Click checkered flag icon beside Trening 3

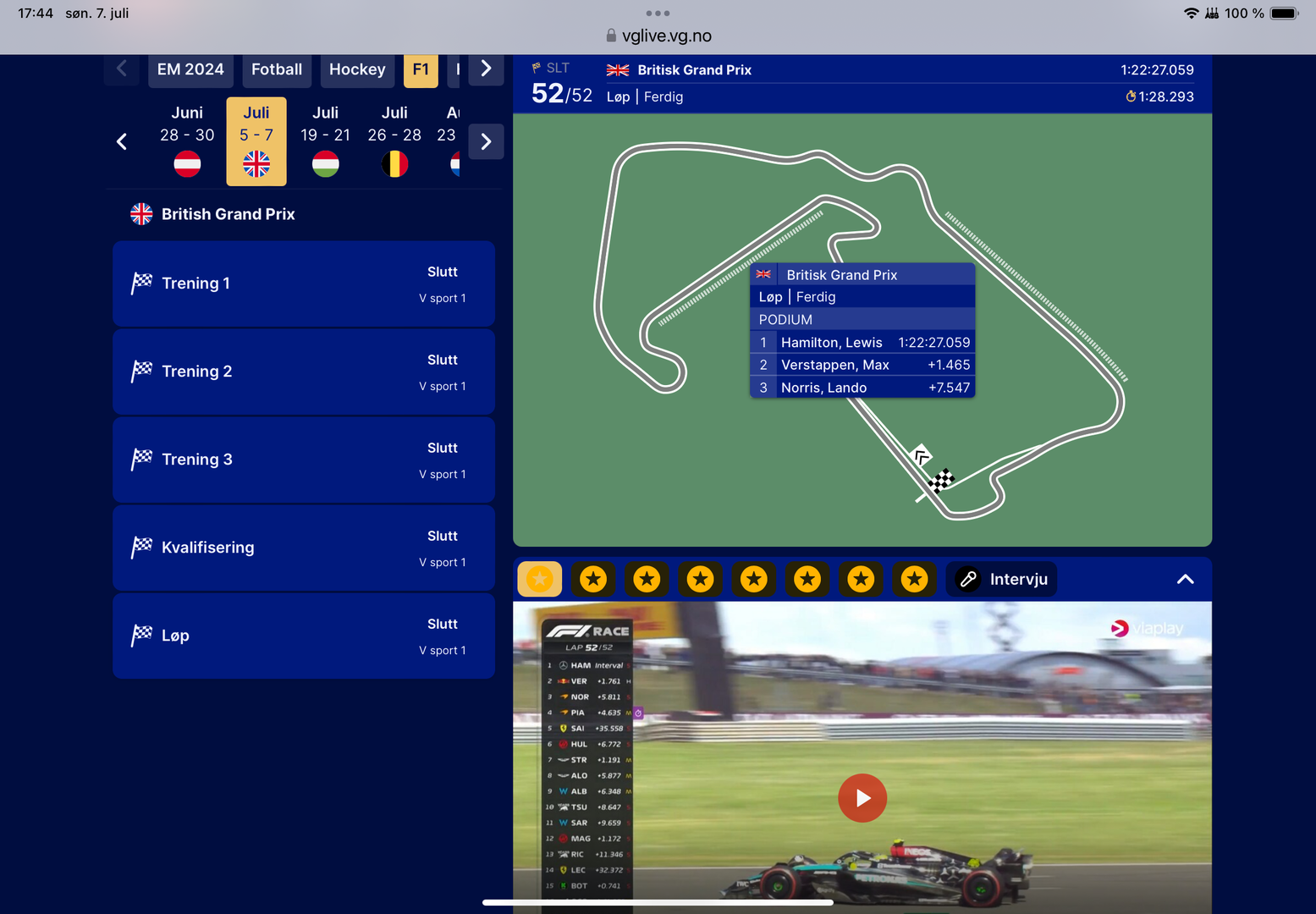point(141,460)
